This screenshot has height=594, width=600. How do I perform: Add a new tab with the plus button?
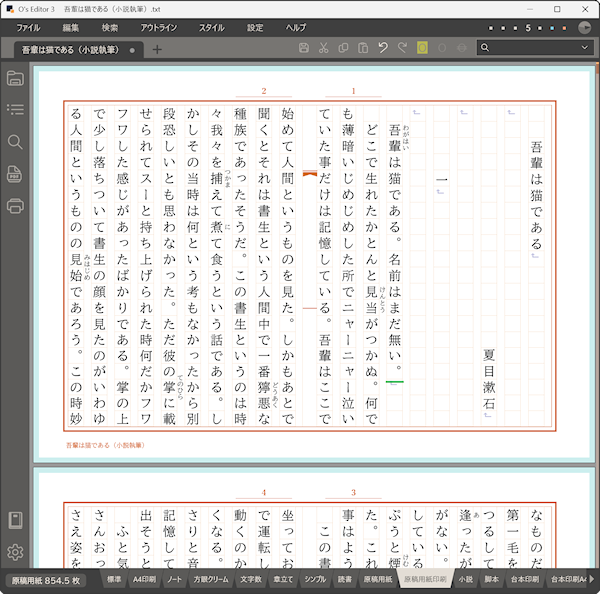tap(157, 49)
